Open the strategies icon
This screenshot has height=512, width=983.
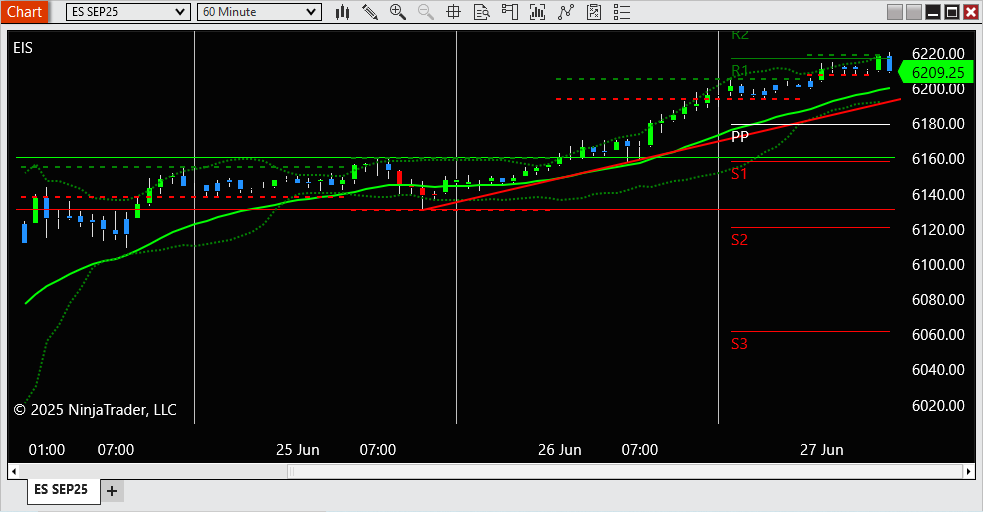pyautogui.click(x=565, y=12)
